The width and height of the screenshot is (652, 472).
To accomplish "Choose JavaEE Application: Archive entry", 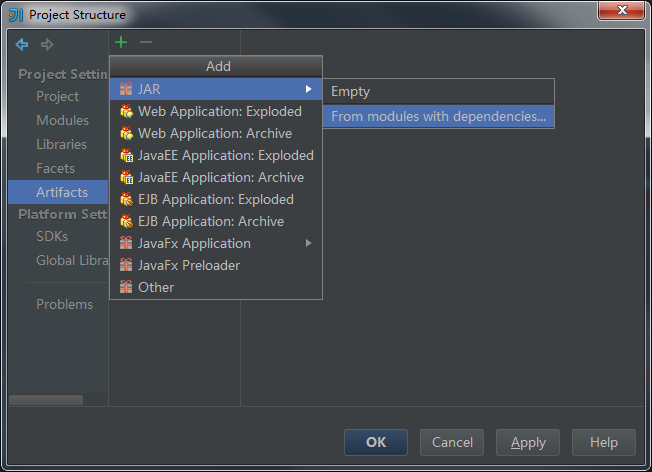I will click(x=216, y=177).
